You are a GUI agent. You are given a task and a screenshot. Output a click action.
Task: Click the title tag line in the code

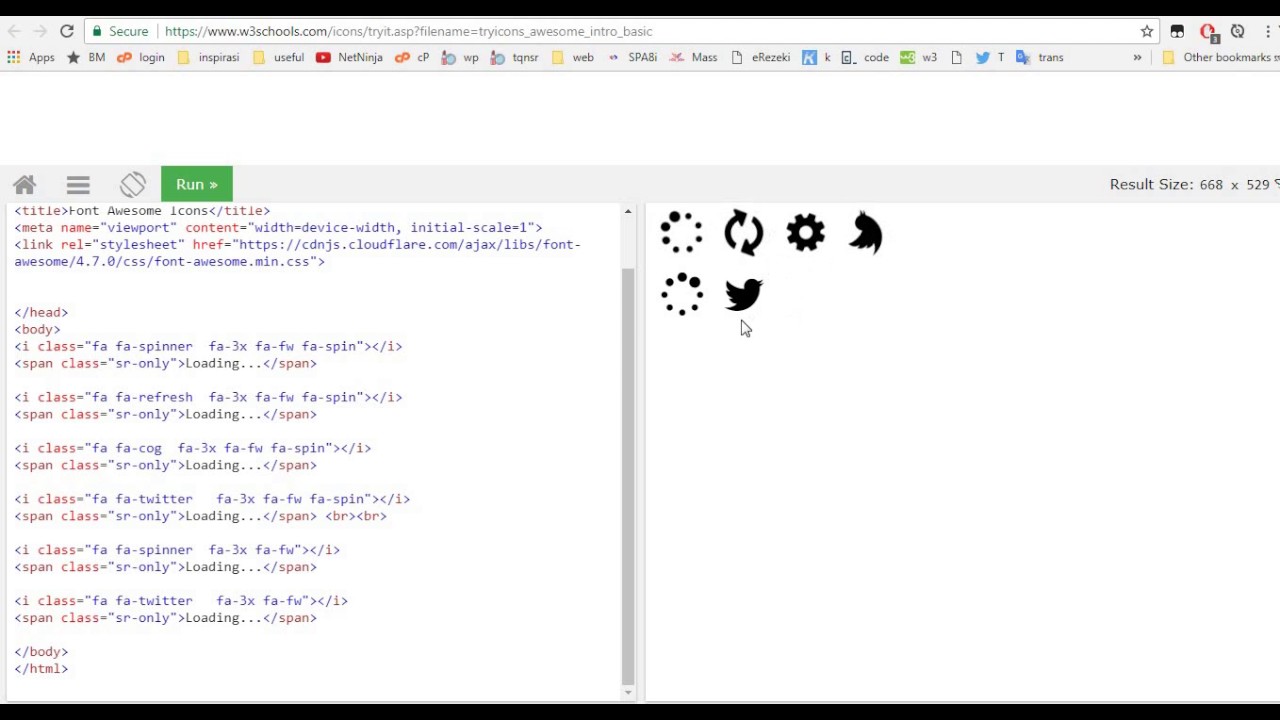tap(142, 211)
